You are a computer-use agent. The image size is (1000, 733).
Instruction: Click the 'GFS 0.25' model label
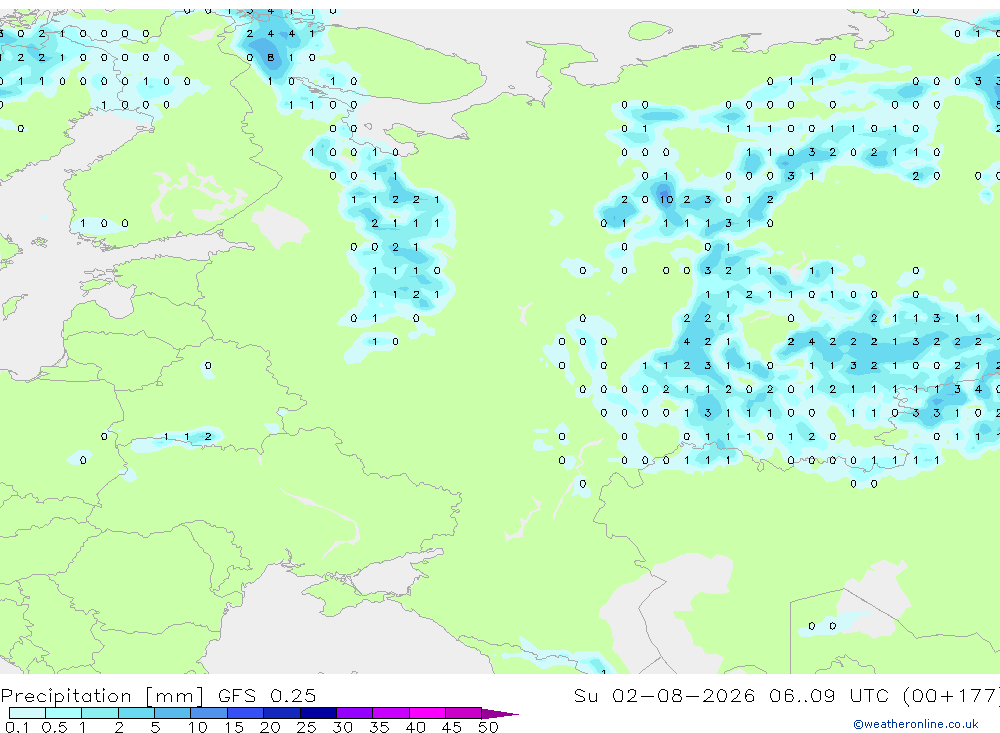point(267,695)
